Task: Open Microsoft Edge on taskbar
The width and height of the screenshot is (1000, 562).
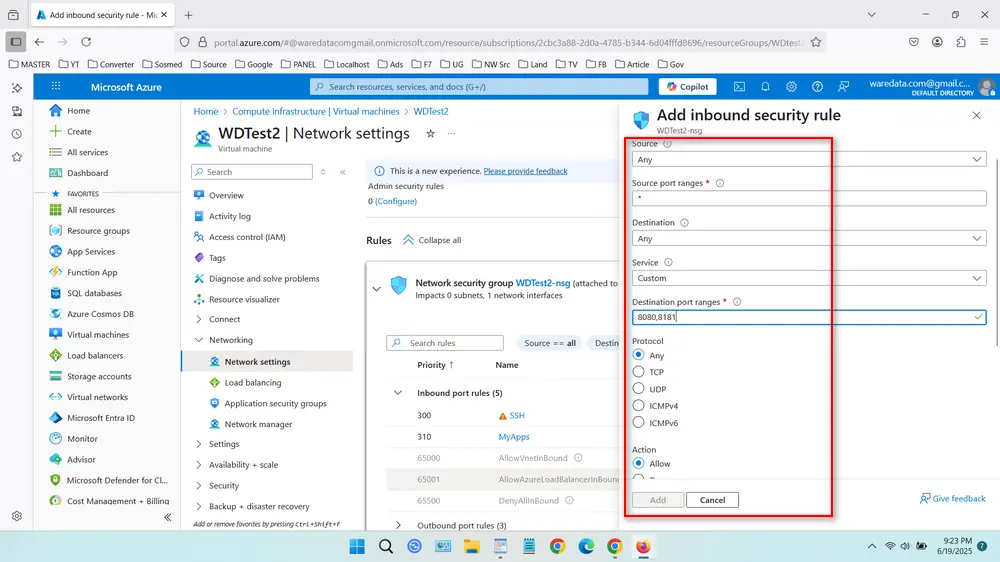Action: coord(586,547)
